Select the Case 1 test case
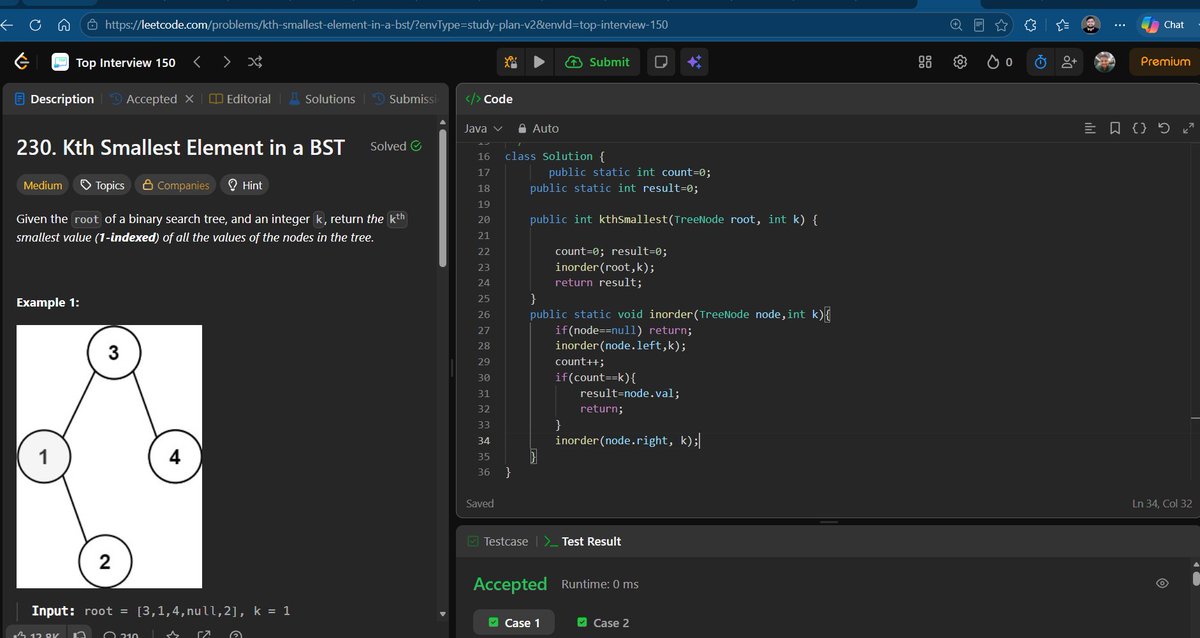Image resolution: width=1200 pixels, height=638 pixels. tap(514, 623)
